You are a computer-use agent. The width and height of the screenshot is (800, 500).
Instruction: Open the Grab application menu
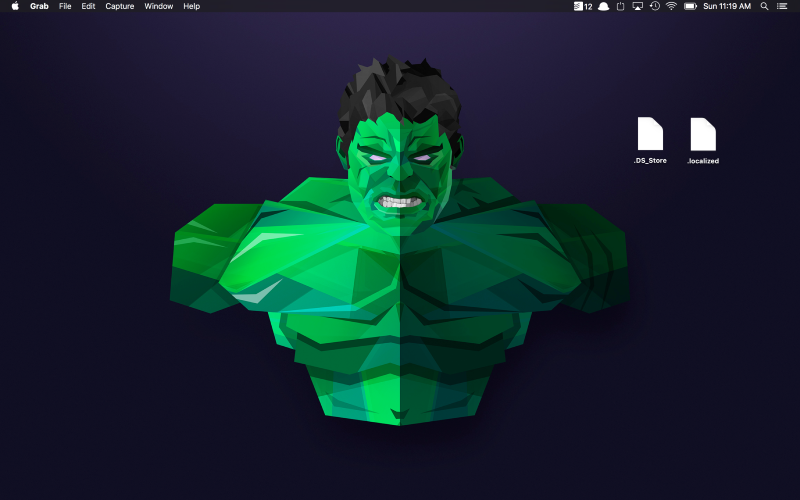(x=39, y=6)
